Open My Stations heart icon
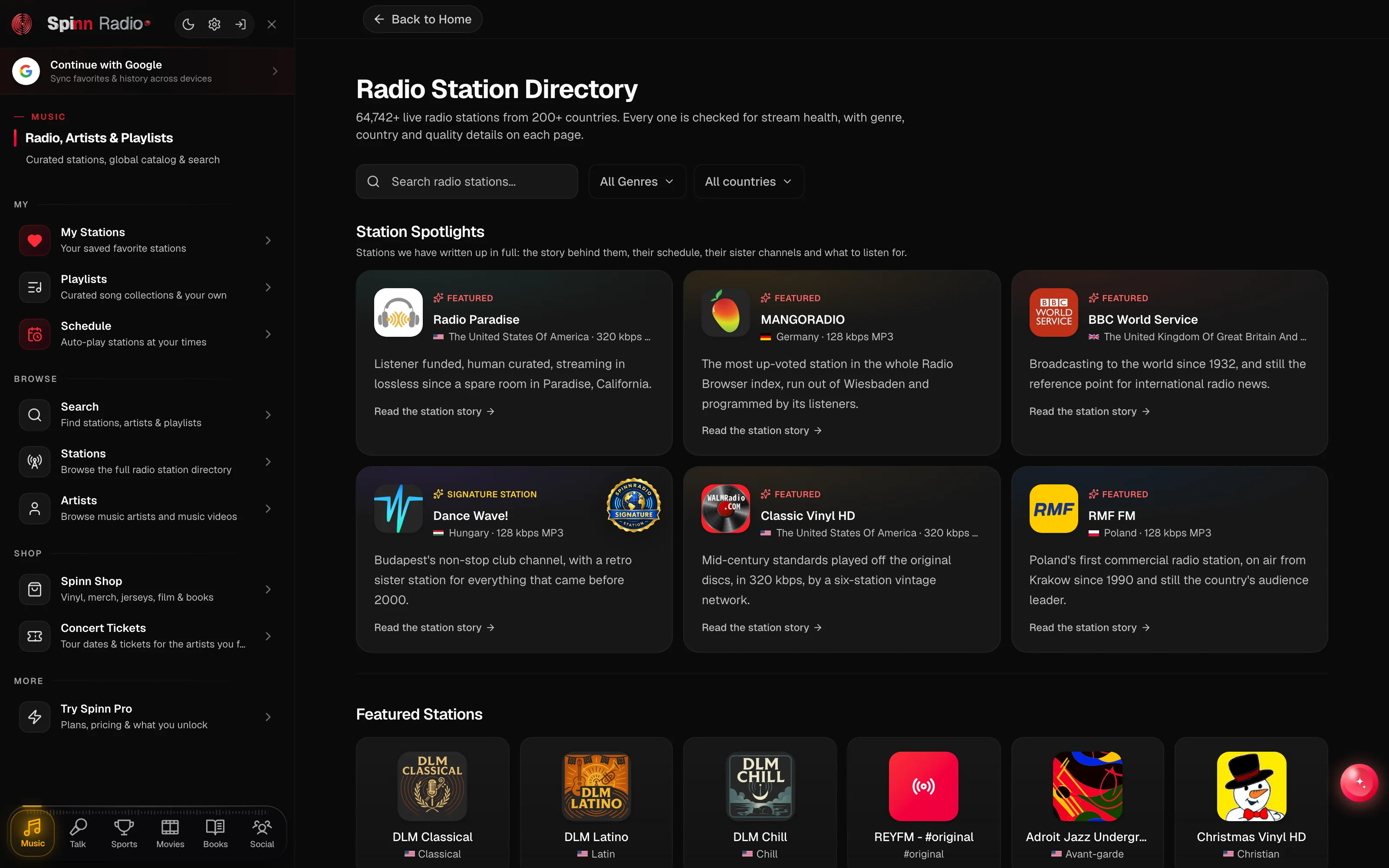Viewport: 1389px width, 868px height. point(35,240)
